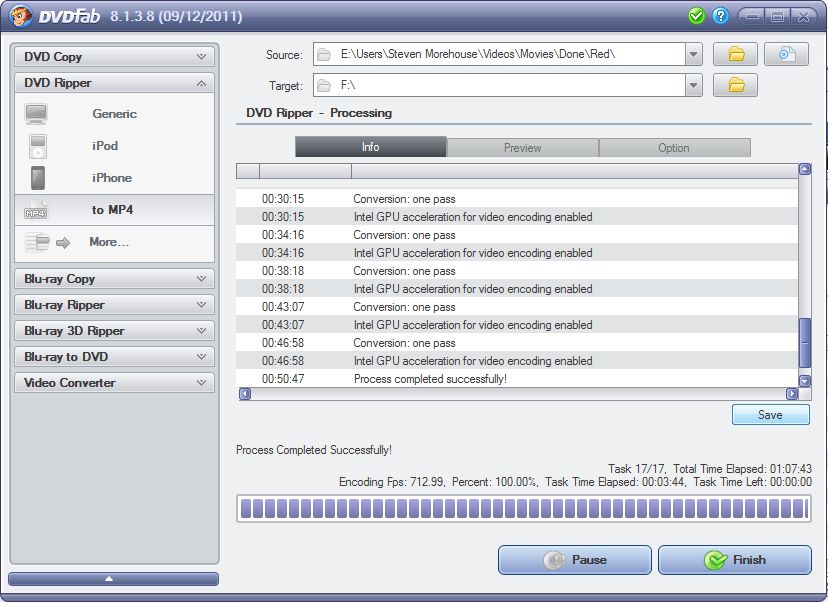The width and height of the screenshot is (828, 602).
Task: Switch to the Option tab
Action: click(674, 148)
